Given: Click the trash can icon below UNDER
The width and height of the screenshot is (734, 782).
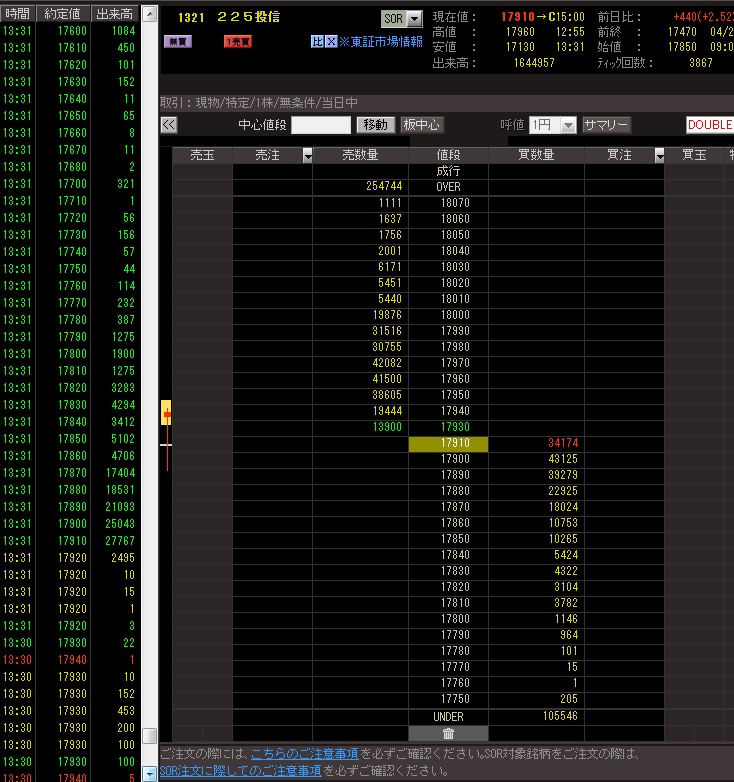Looking at the screenshot, I should [x=448, y=733].
